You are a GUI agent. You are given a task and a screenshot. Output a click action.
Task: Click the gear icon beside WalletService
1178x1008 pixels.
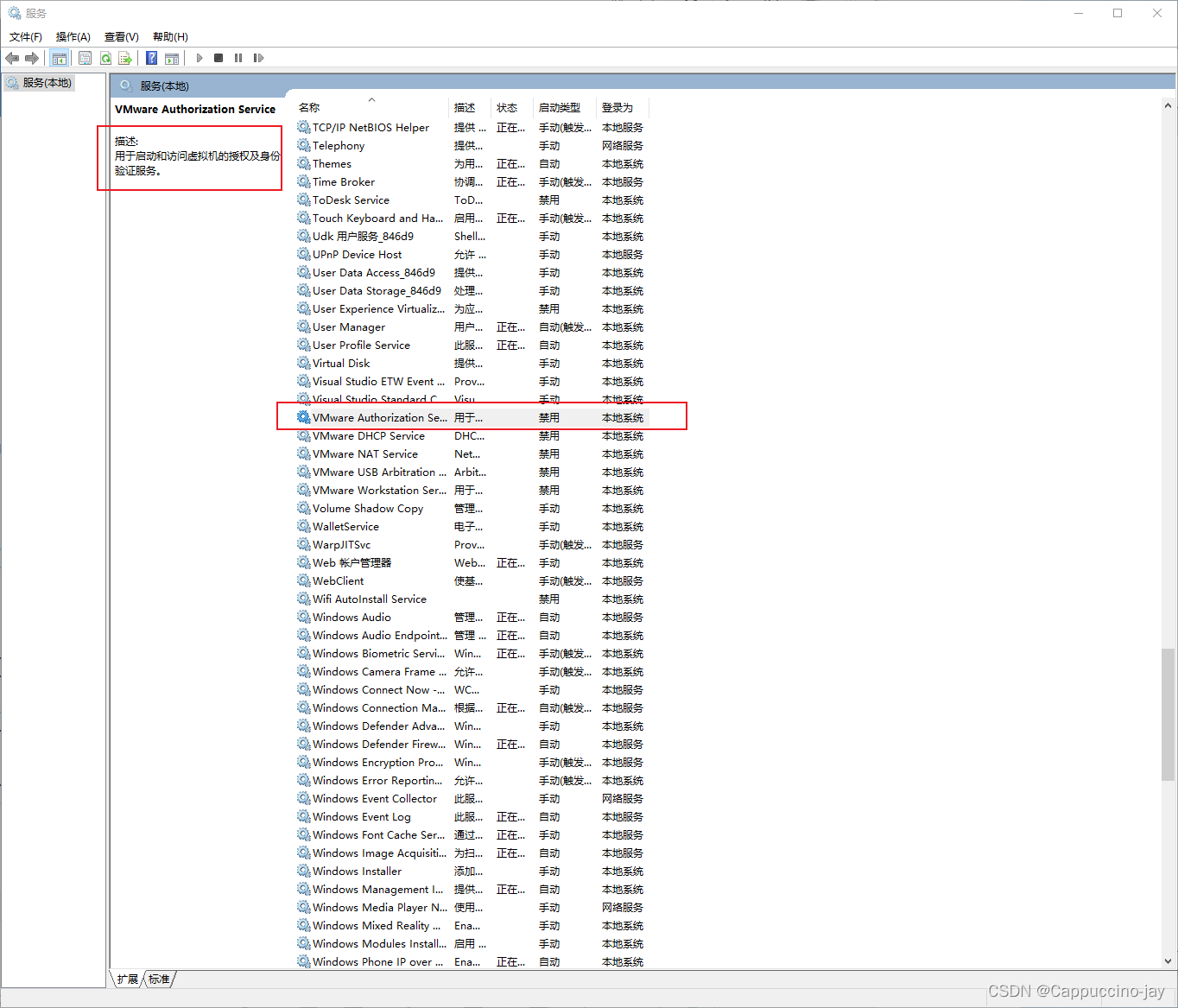[304, 526]
